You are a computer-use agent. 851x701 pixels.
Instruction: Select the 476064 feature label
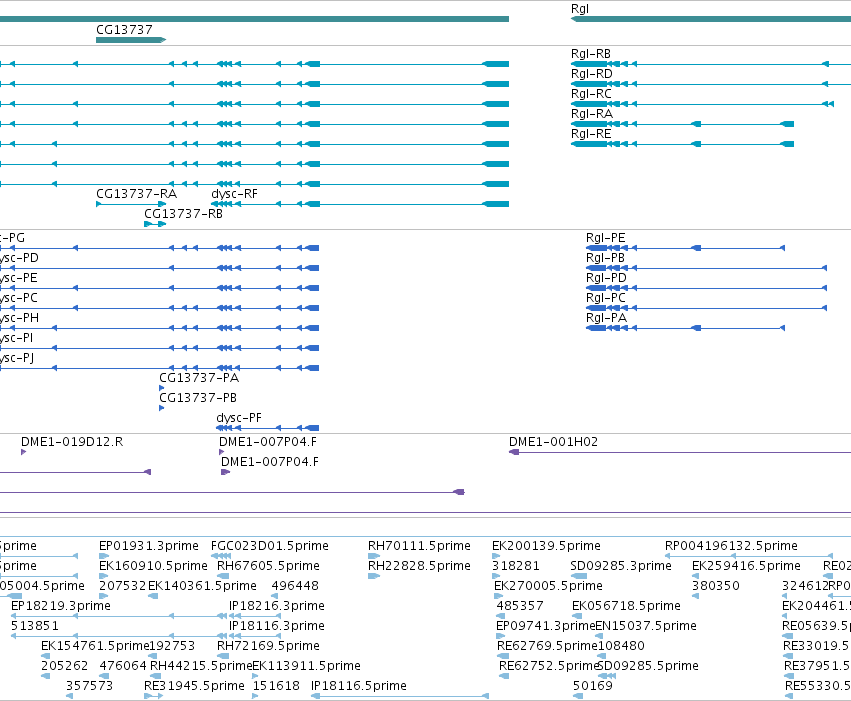click(123, 666)
